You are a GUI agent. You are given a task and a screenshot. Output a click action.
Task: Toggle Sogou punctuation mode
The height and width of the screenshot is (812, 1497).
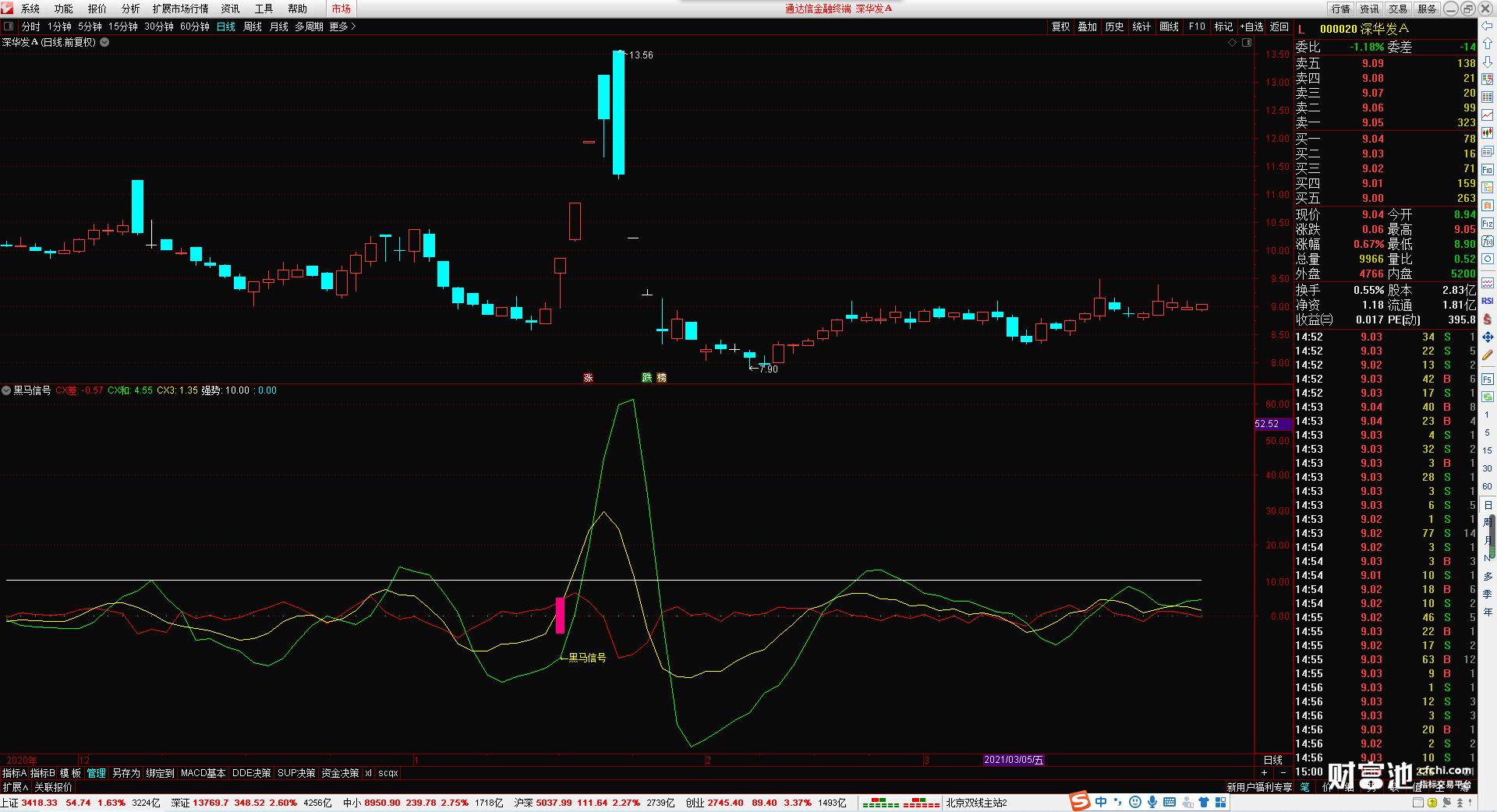1118,802
